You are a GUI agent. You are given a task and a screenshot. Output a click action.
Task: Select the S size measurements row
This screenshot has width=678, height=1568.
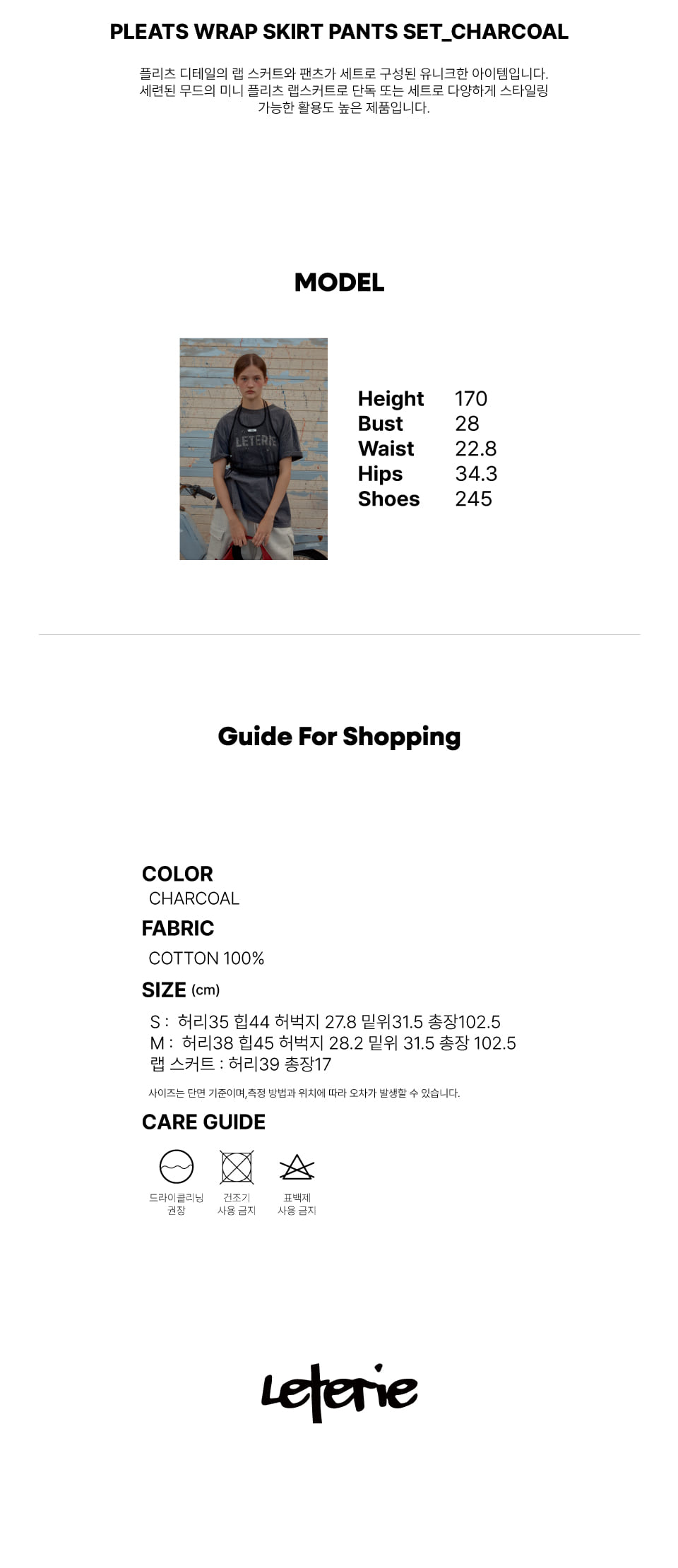(325, 1022)
